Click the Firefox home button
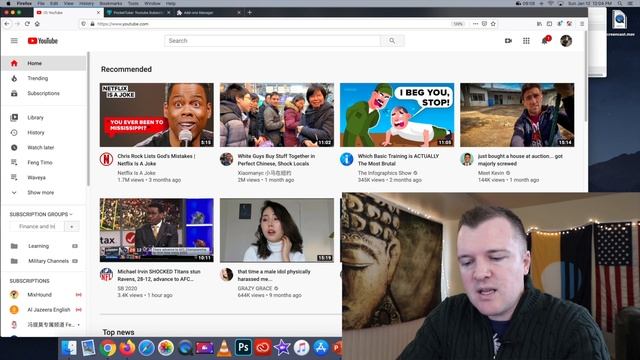This screenshot has height=360, width=640. coord(37,24)
